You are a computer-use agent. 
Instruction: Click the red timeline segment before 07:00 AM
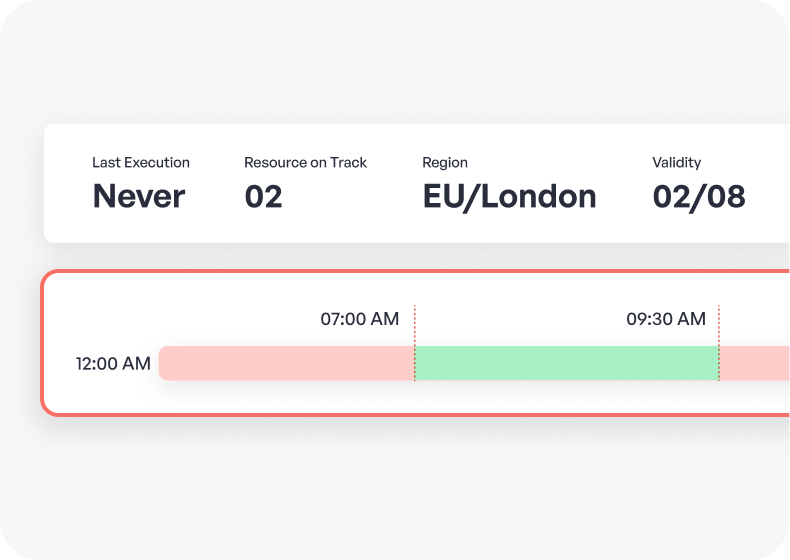click(287, 363)
